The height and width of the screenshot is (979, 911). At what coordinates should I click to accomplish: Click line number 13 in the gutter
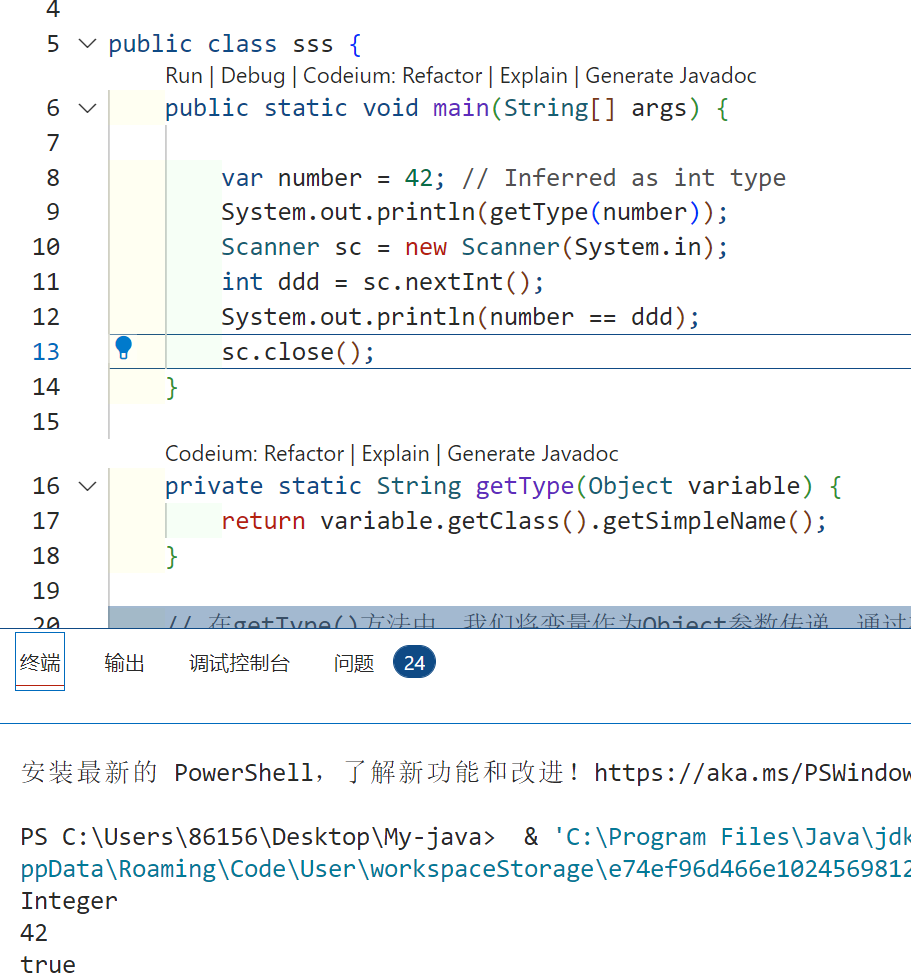[x=46, y=352]
